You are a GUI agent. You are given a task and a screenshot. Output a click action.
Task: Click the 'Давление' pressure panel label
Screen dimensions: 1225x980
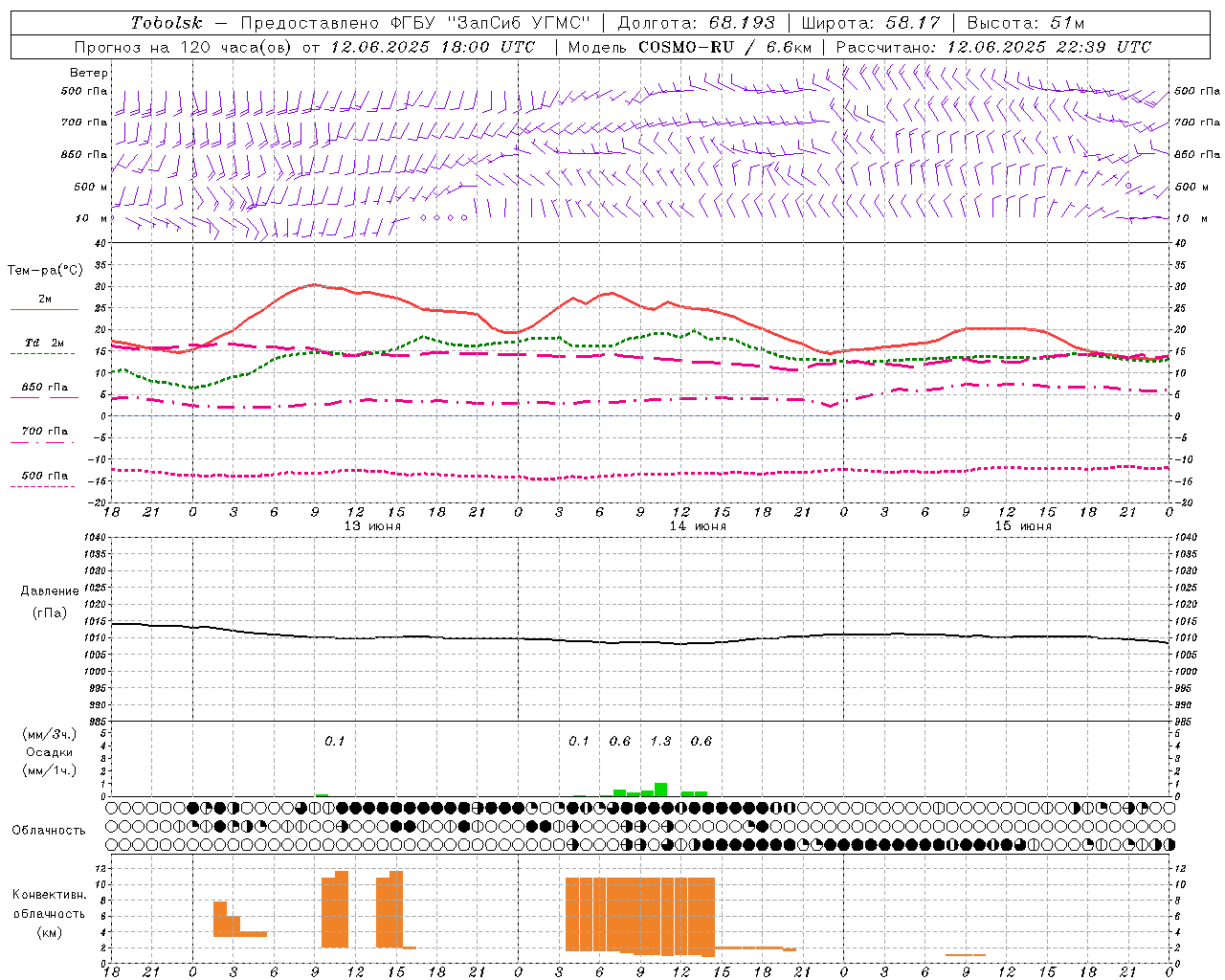point(49,591)
